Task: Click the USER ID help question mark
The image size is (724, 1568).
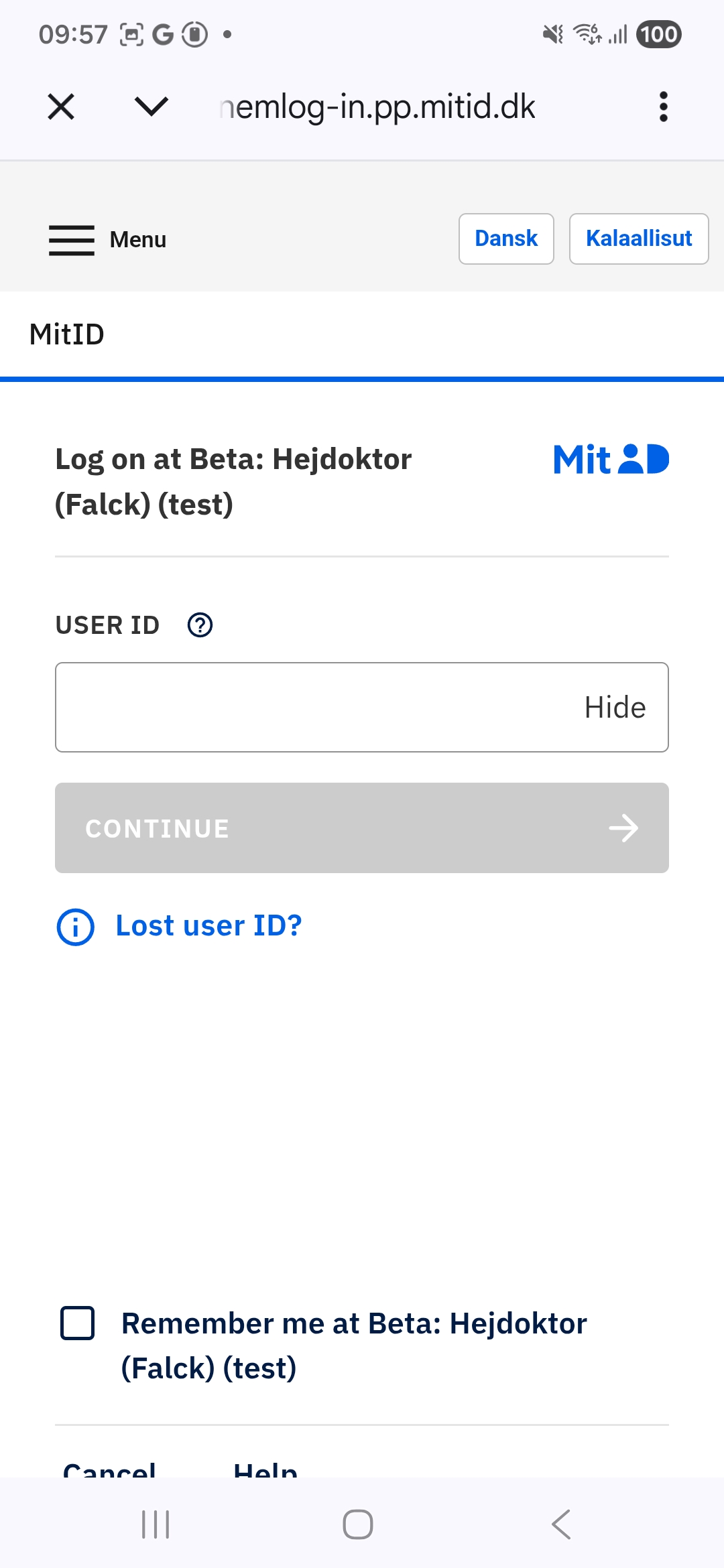Action: click(200, 625)
